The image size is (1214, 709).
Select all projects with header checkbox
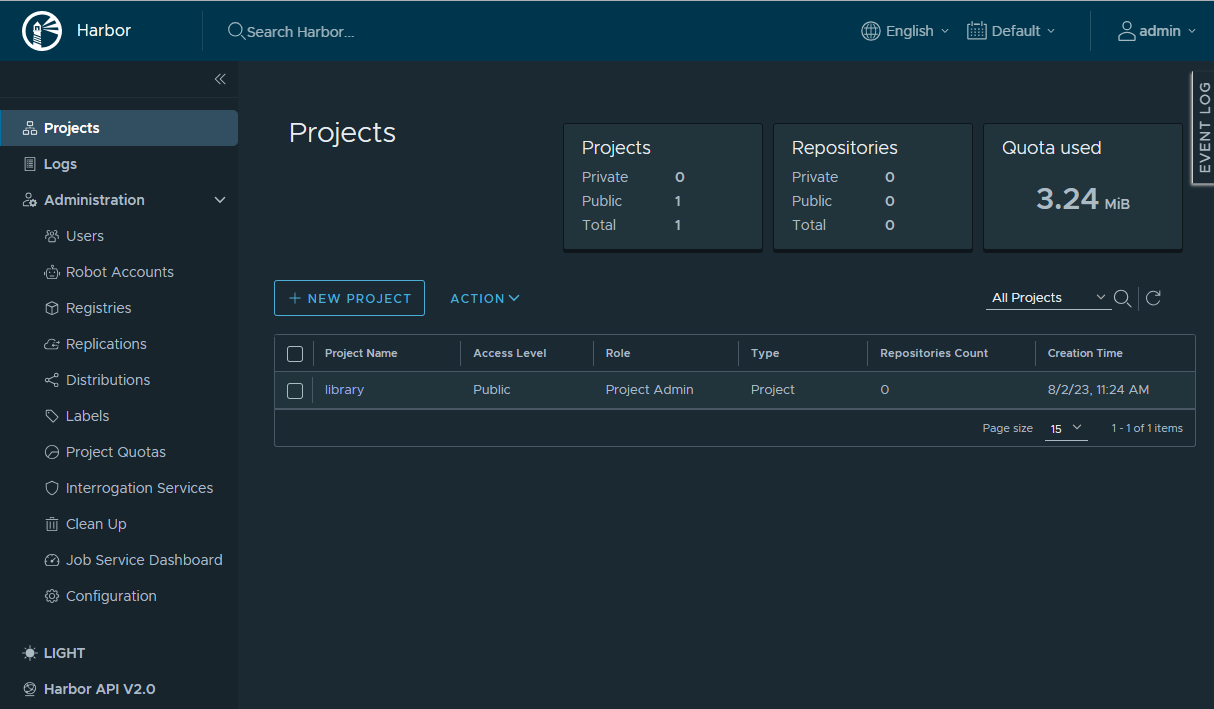coord(295,354)
